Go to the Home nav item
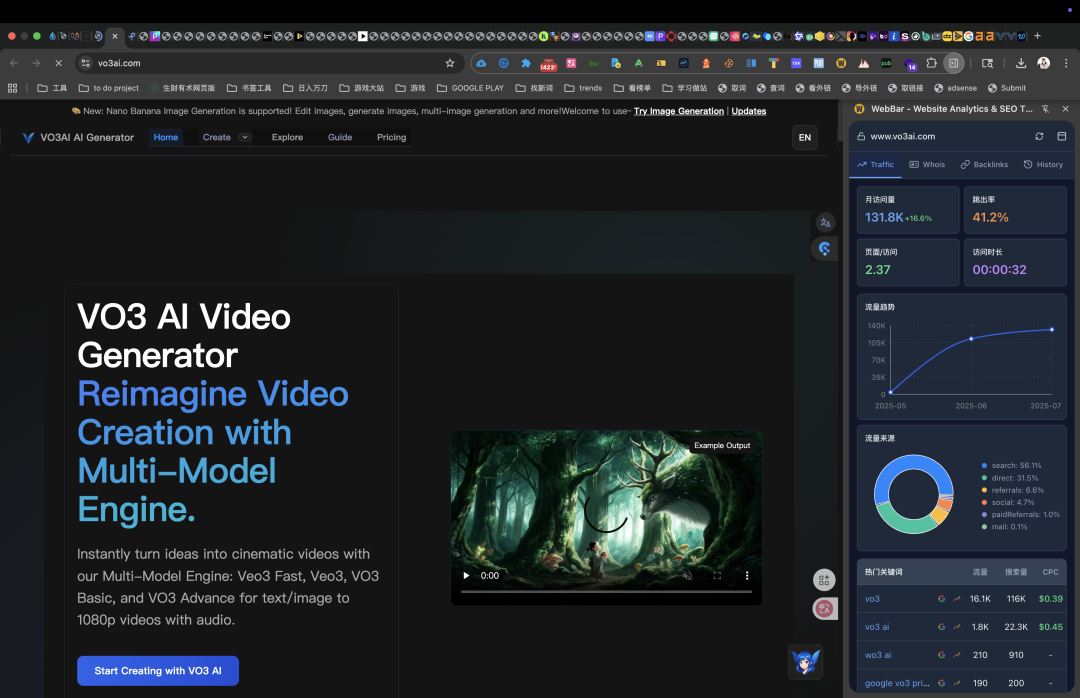1080x698 pixels. coord(166,137)
